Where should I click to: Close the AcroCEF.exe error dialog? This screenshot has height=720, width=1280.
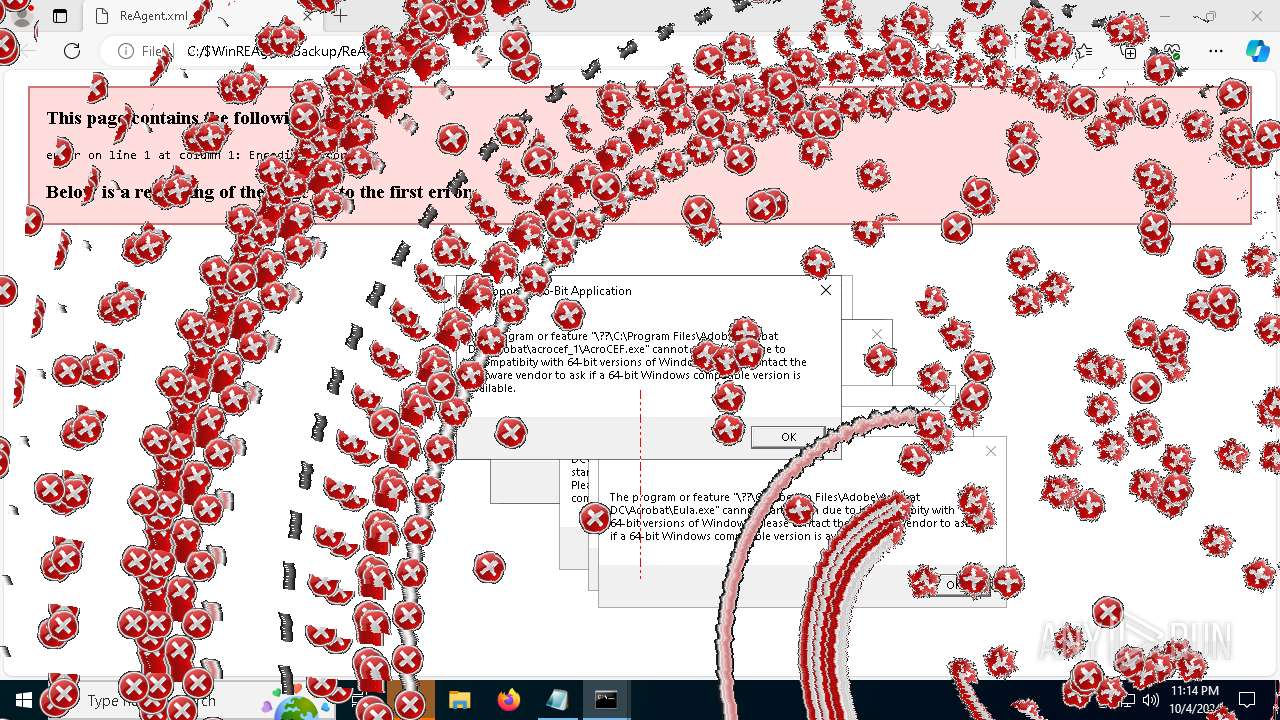click(x=825, y=290)
